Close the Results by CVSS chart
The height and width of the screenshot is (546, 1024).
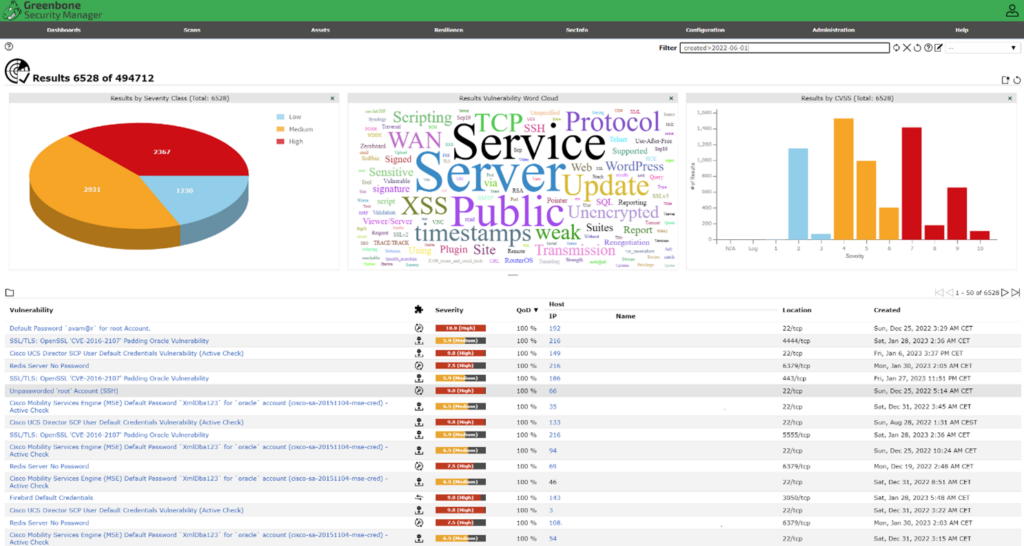coord(1010,98)
